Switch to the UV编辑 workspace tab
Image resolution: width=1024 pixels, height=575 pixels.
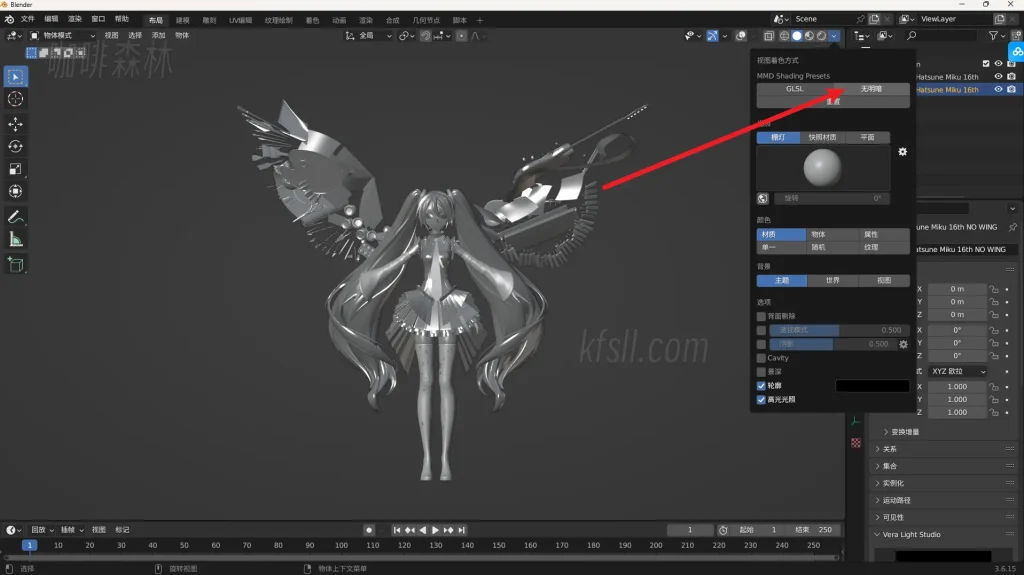(240, 20)
